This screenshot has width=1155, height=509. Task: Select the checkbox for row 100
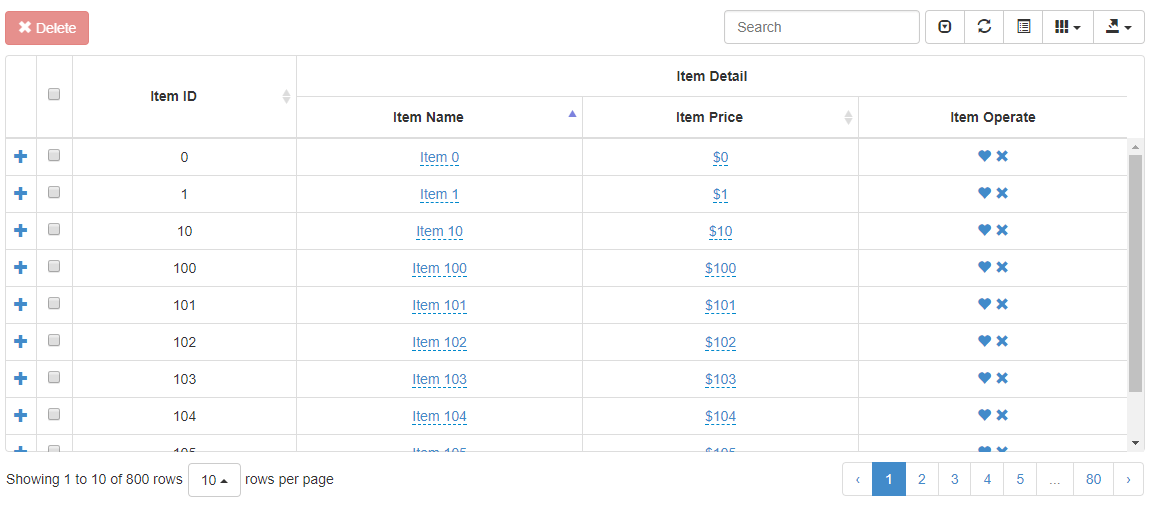[x=54, y=266]
